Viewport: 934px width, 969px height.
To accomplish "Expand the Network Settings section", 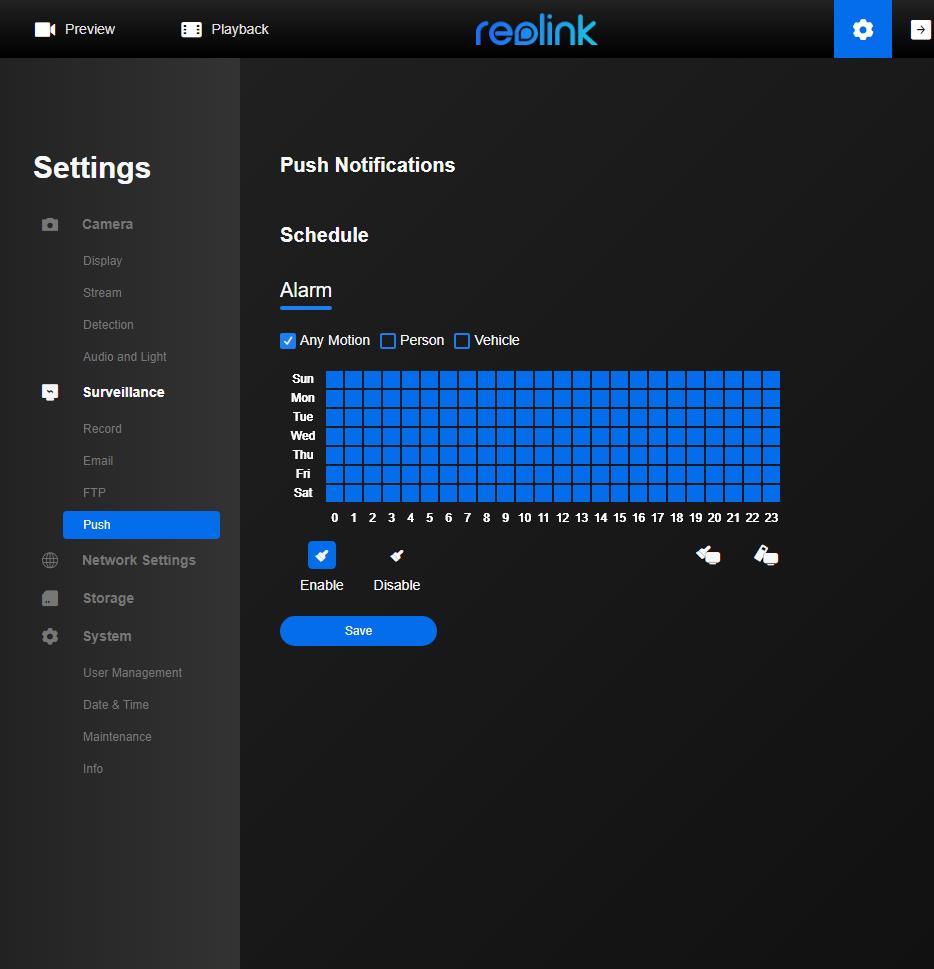I will pos(138,560).
